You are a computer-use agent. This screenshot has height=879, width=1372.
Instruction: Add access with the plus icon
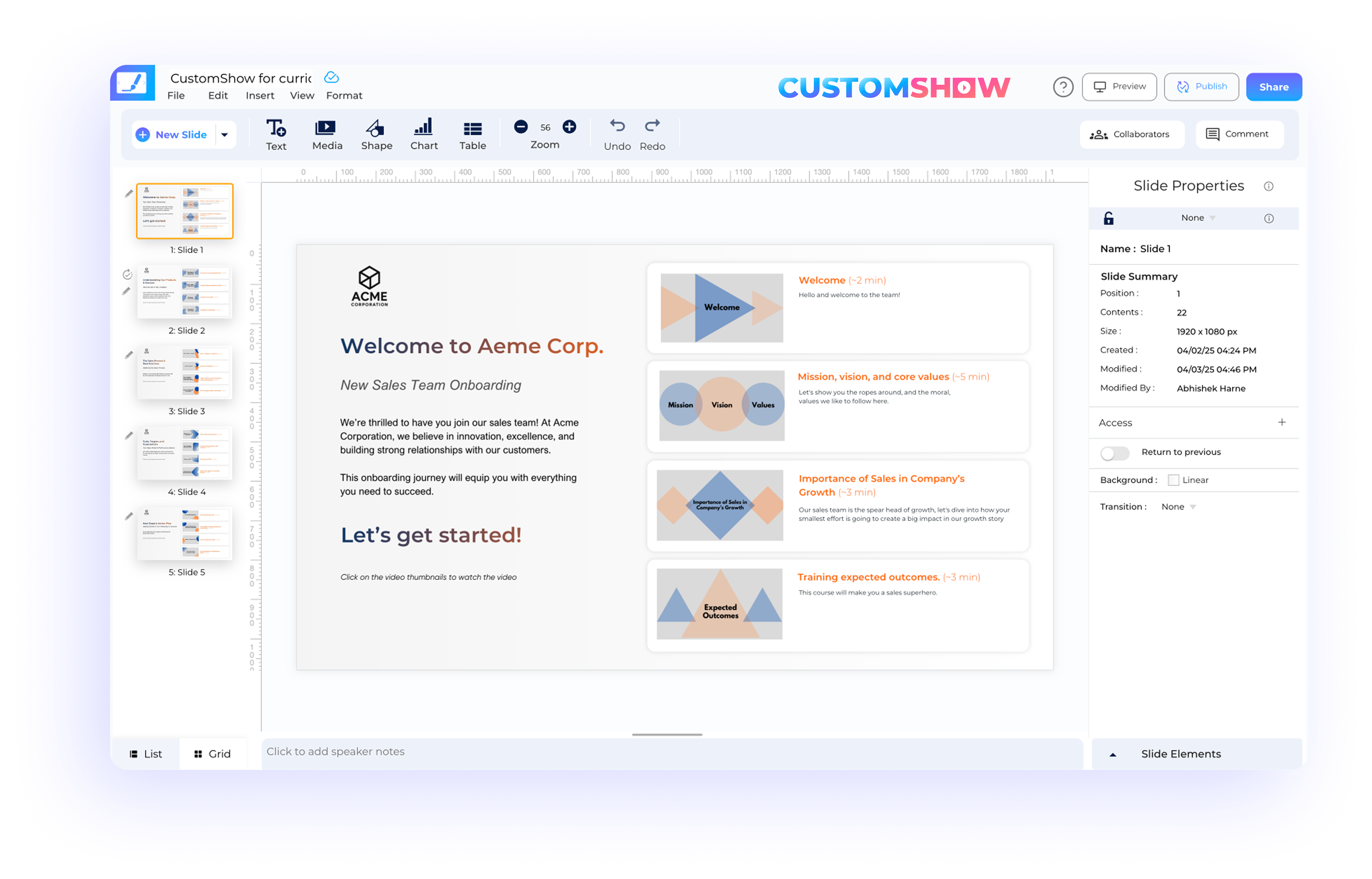coord(1281,422)
